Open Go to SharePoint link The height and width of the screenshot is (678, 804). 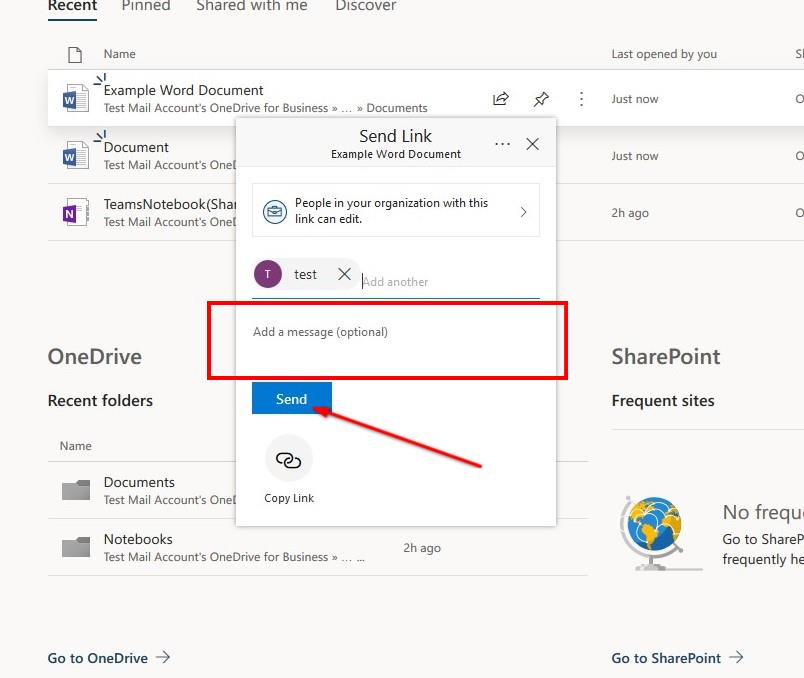pos(677,658)
